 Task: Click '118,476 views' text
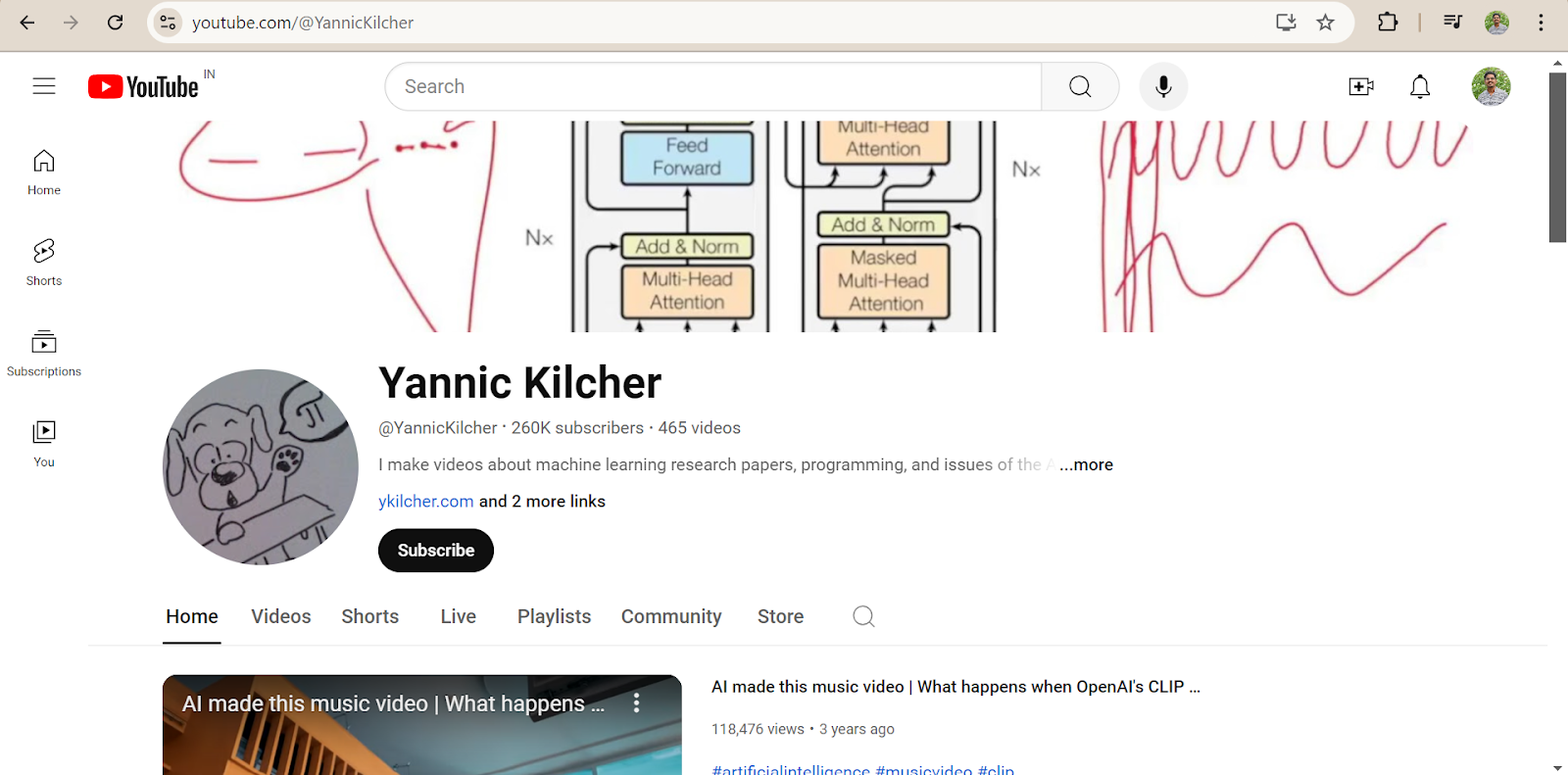[758, 729]
